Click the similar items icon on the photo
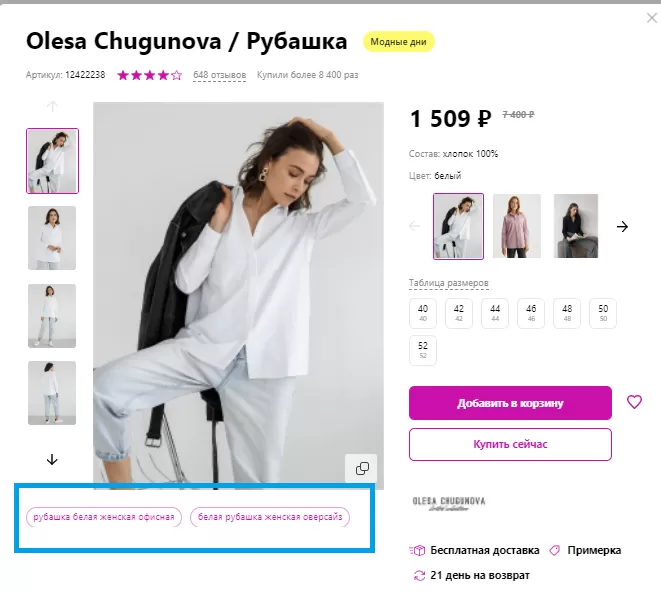The image size is (661, 592). click(x=362, y=468)
